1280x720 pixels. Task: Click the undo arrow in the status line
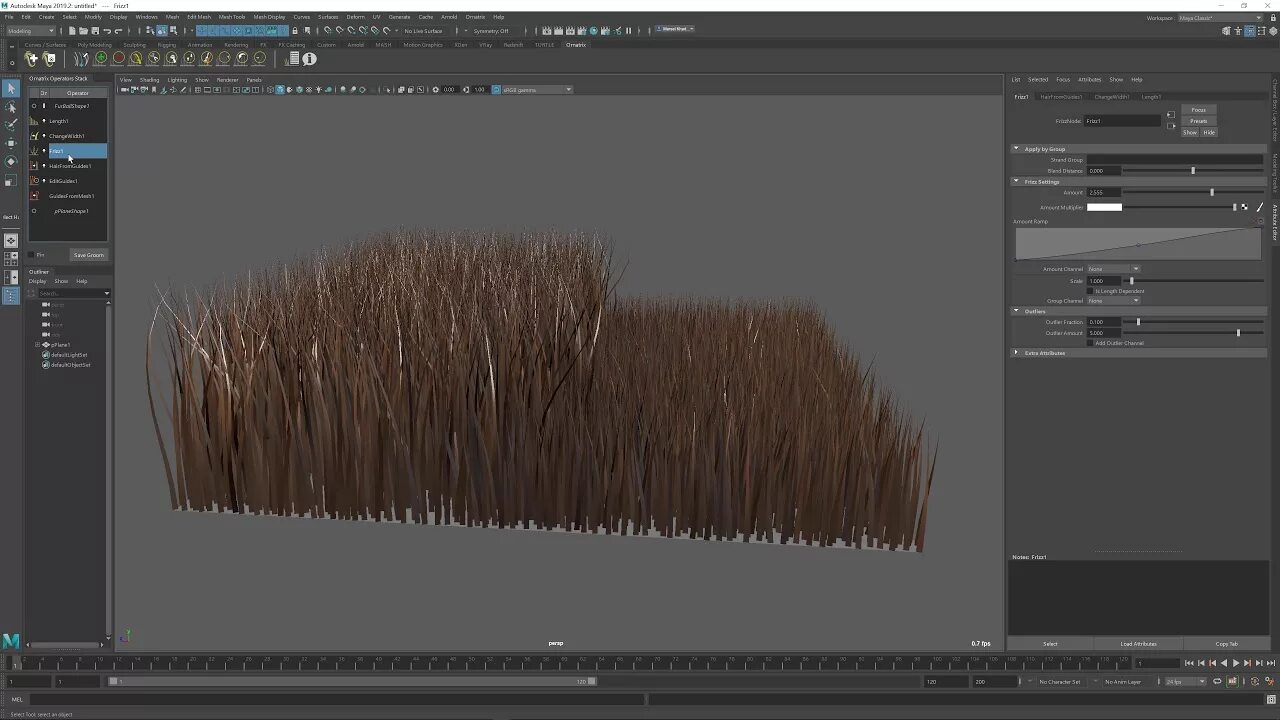pyautogui.click(x=107, y=31)
